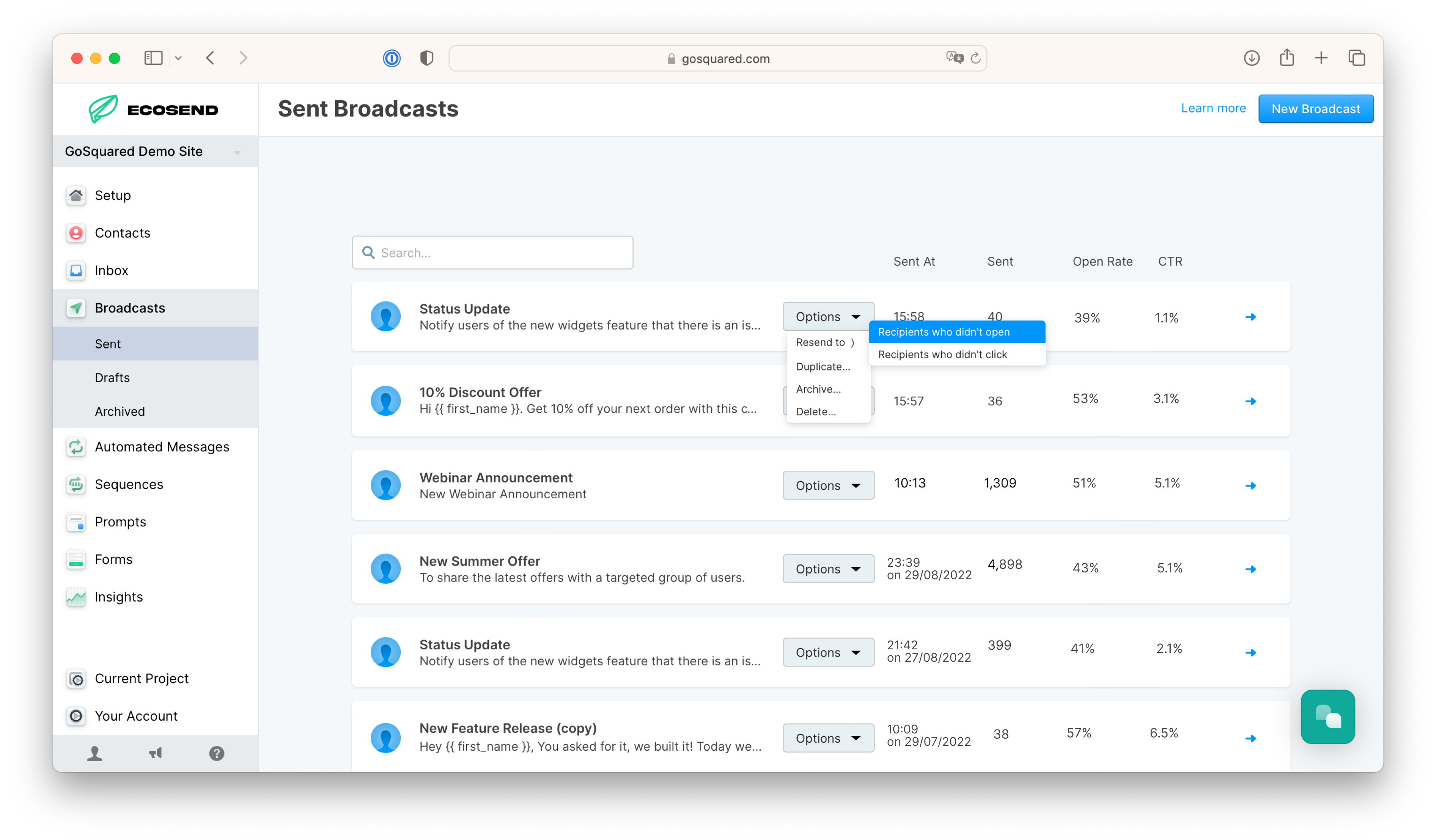Click the Safari share icon
The image size is (1436, 840).
click(1287, 58)
